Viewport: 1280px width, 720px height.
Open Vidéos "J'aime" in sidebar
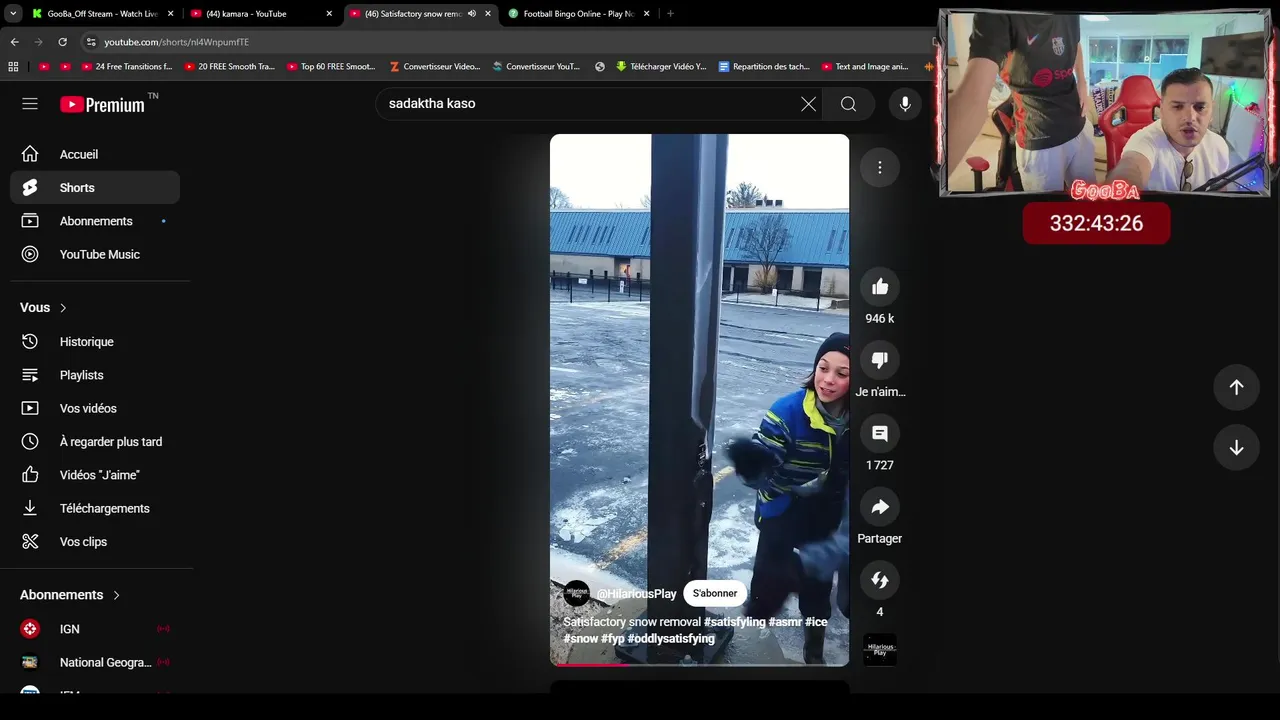pos(95,475)
